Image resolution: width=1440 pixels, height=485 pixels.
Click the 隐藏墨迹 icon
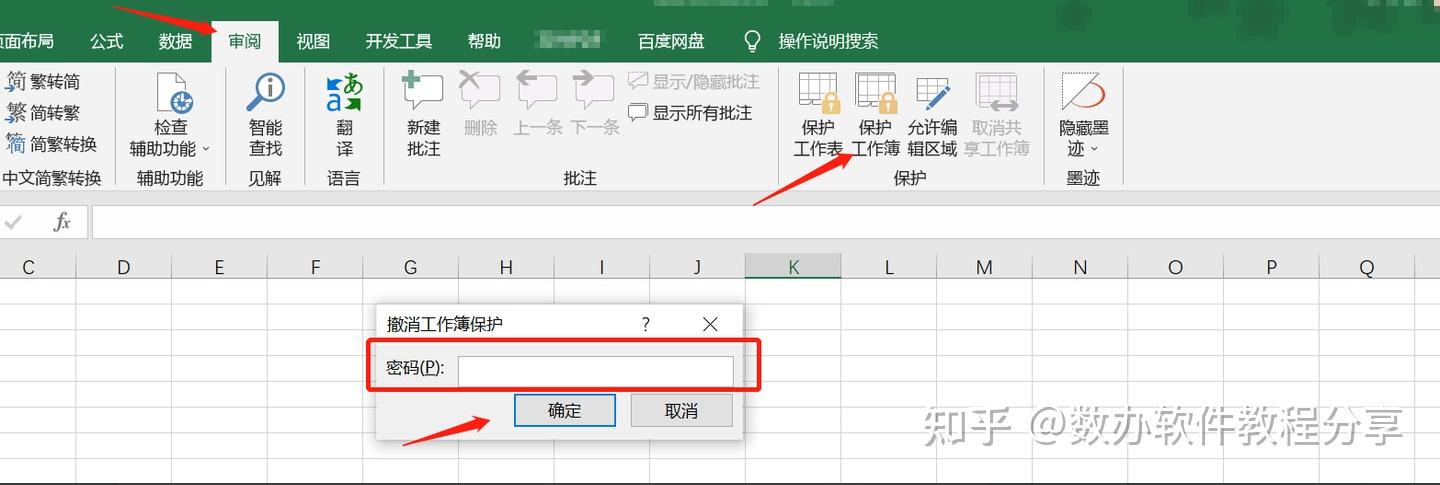[x=1083, y=92]
